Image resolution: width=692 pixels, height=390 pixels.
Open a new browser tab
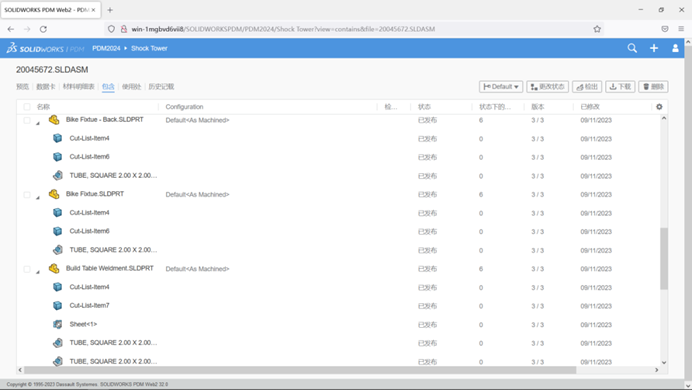pos(110,10)
